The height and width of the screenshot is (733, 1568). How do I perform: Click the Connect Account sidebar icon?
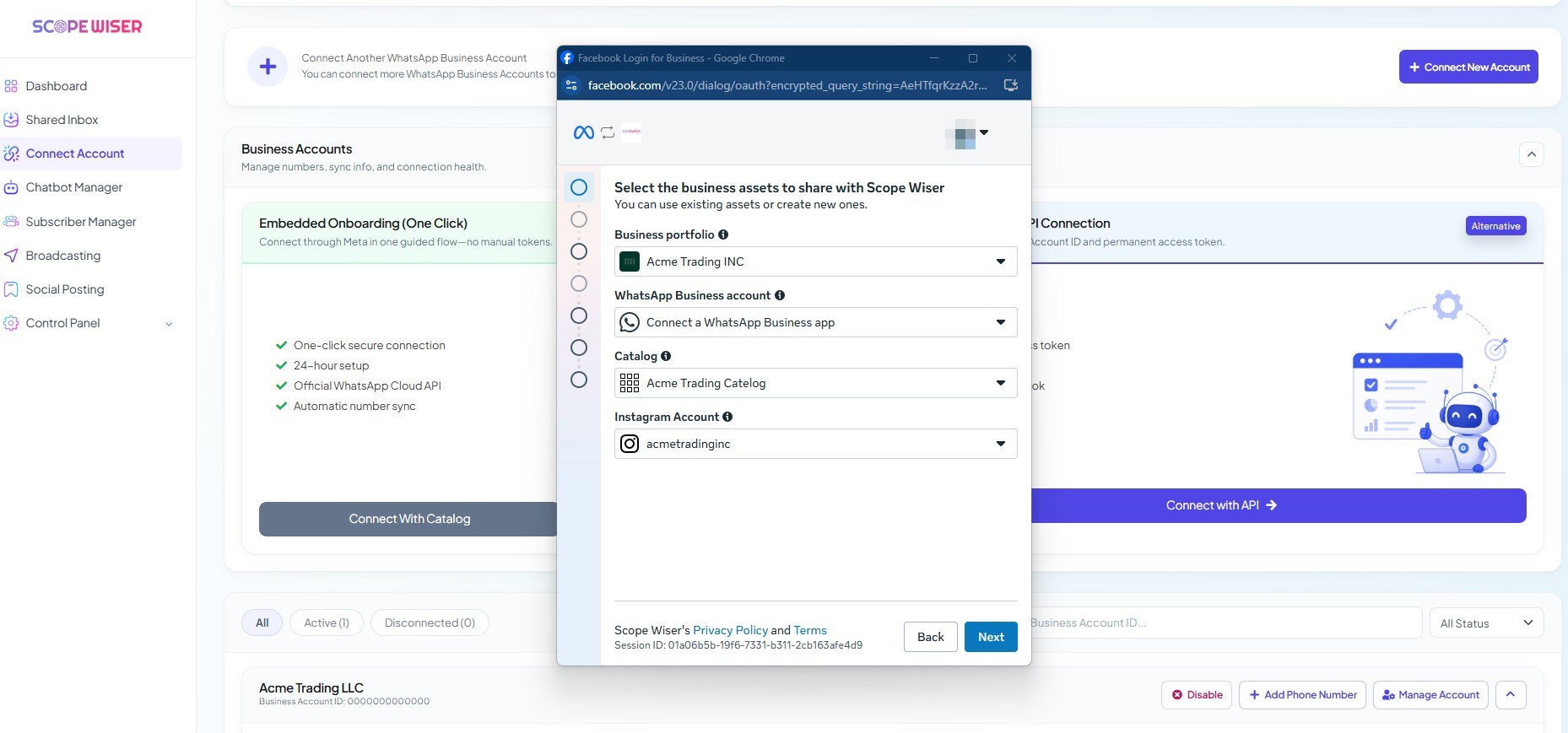11,154
